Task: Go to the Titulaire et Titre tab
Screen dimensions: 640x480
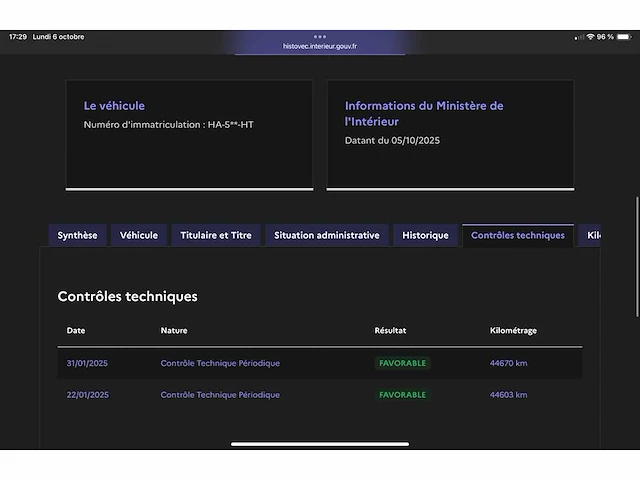Action: [216, 236]
